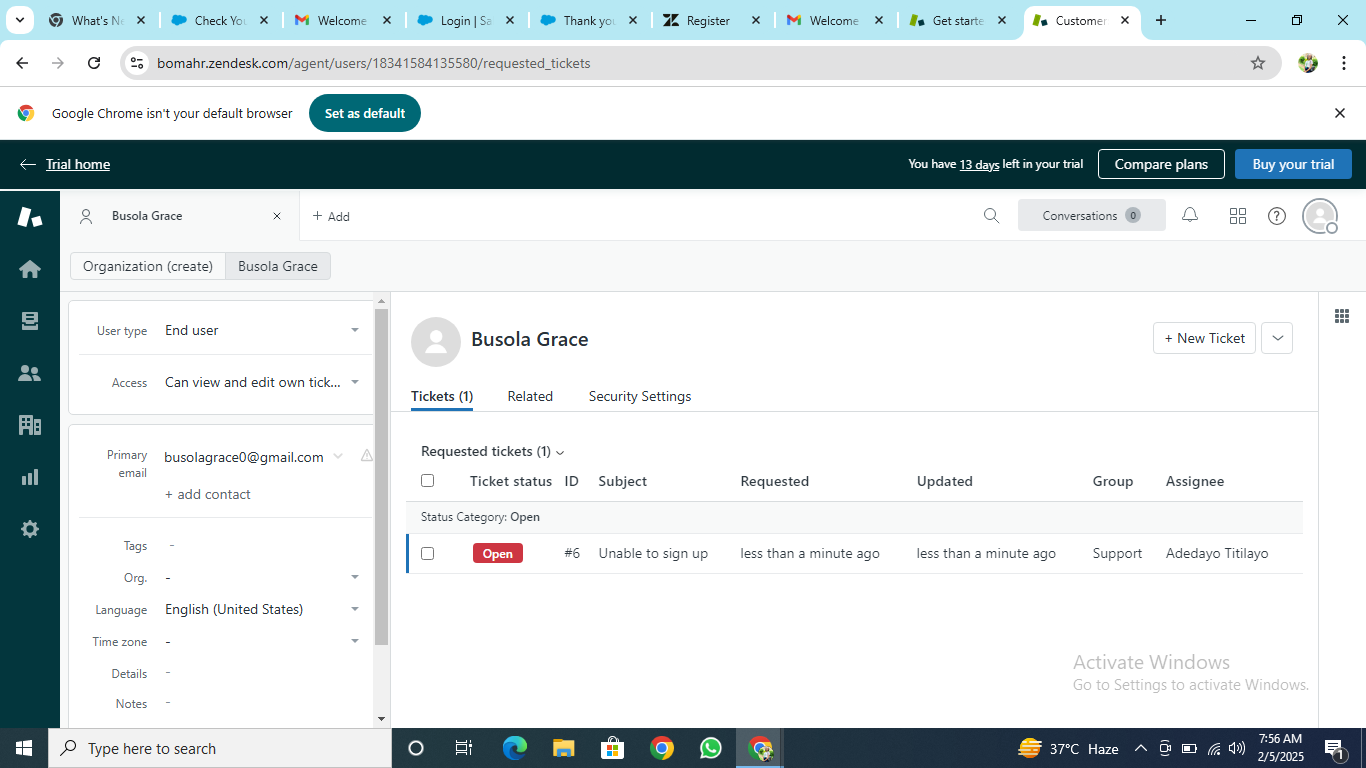Open a new browser tab with plus icon
Image resolution: width=1366 pixels, height=768 pixels.
click(1161, 20)
